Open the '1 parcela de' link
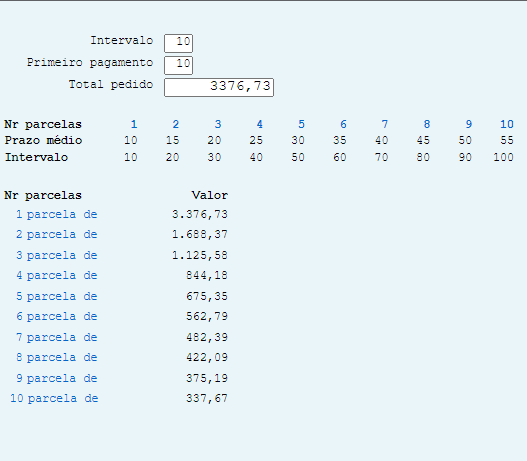Screen dimensions: 527x461 57,214
